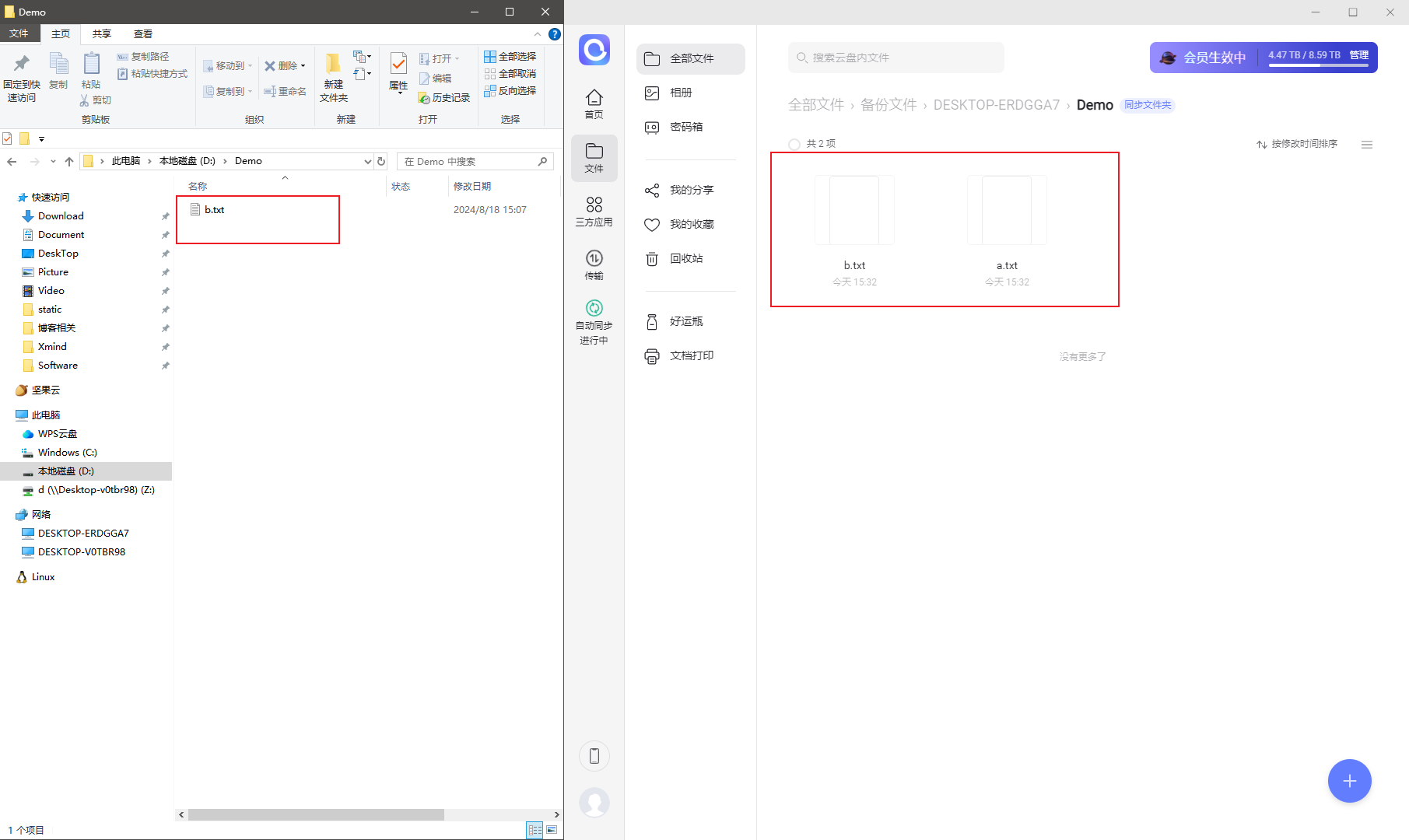Open the 传输 transfer icon
The width and height of the screenshot is (1409, 840).
[x=594, y=264]
